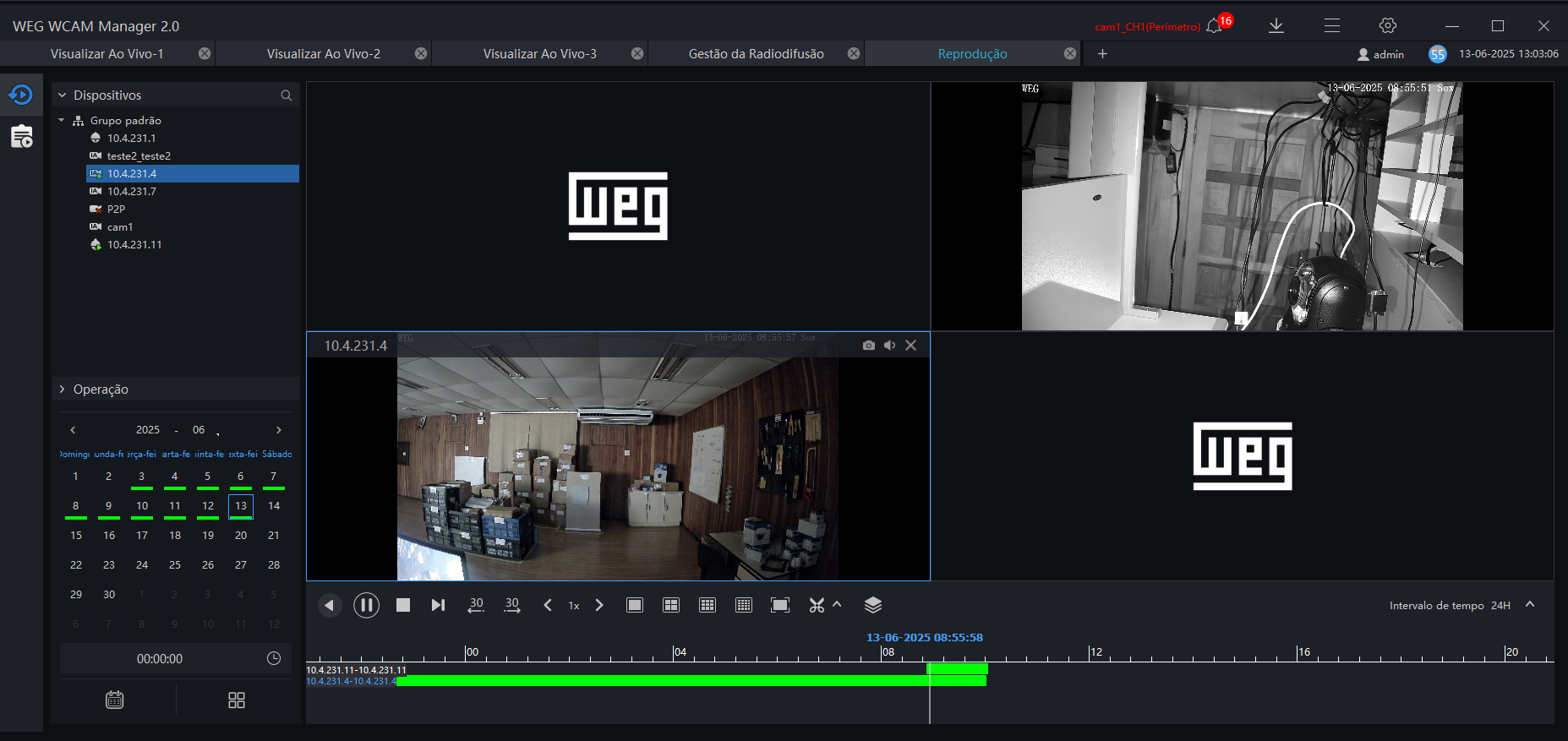Close the Reprodução tab
The height and width of the screenshot is (741, 1568).
point(1070,53)
